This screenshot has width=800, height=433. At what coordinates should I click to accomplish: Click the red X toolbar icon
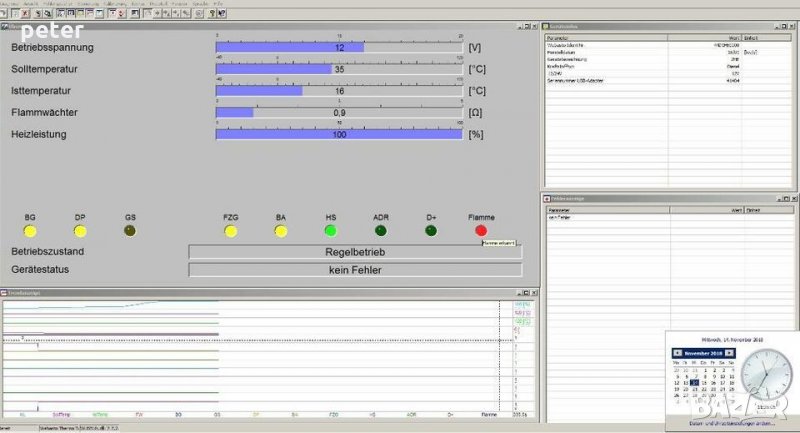(26, 14)
